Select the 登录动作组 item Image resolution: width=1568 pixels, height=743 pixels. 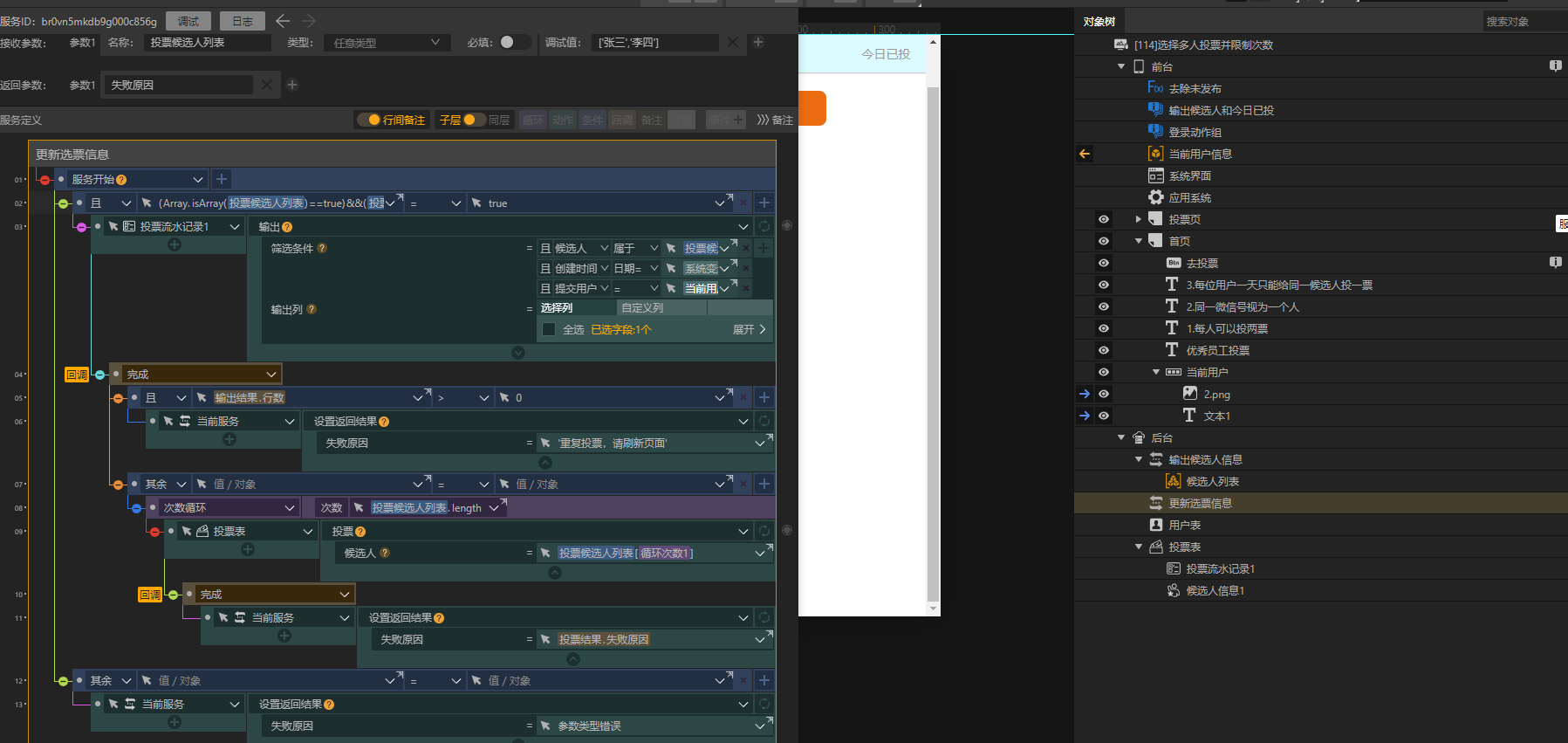(1195, 132)
